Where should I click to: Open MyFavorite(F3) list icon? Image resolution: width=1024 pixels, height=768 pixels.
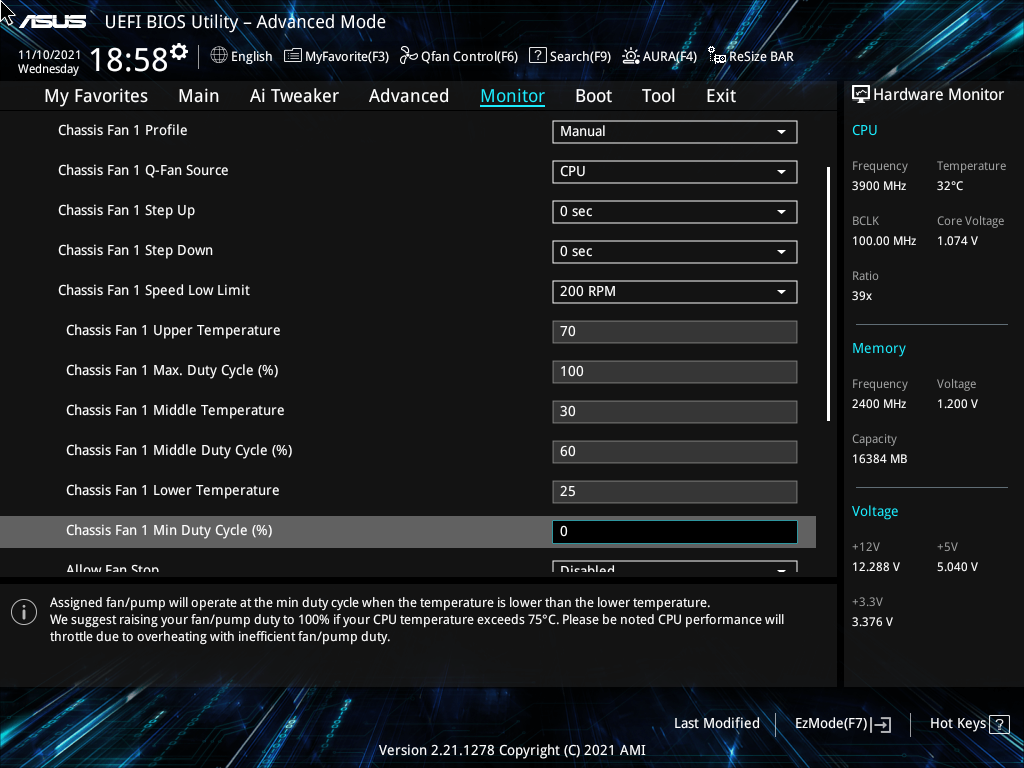click(x=293, y=56)
